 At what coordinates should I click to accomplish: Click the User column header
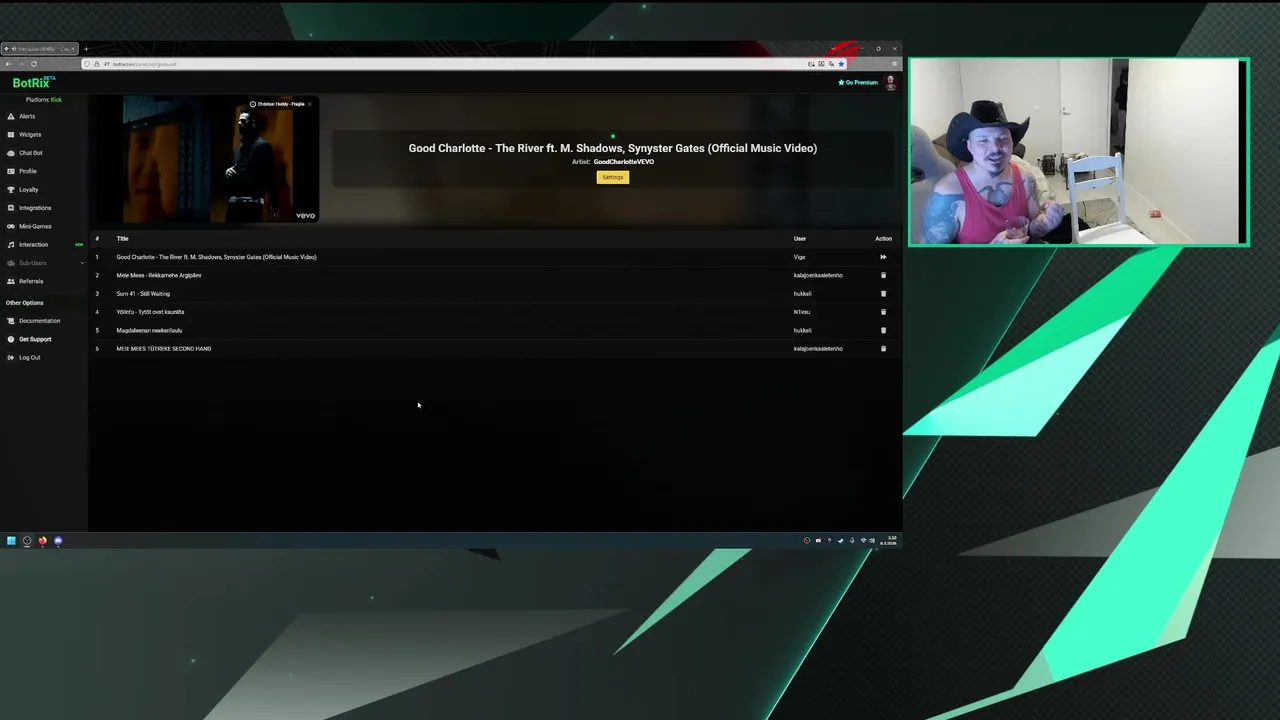(800, 239)
